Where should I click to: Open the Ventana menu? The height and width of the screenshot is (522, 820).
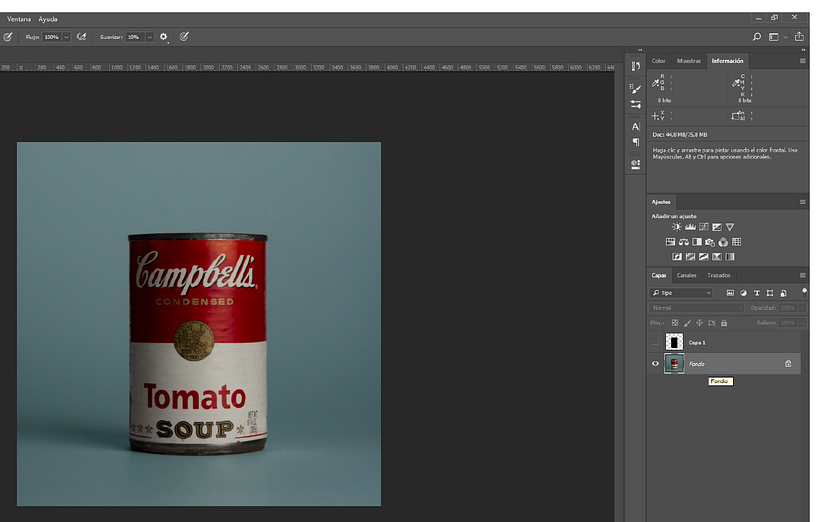[19, 19]
